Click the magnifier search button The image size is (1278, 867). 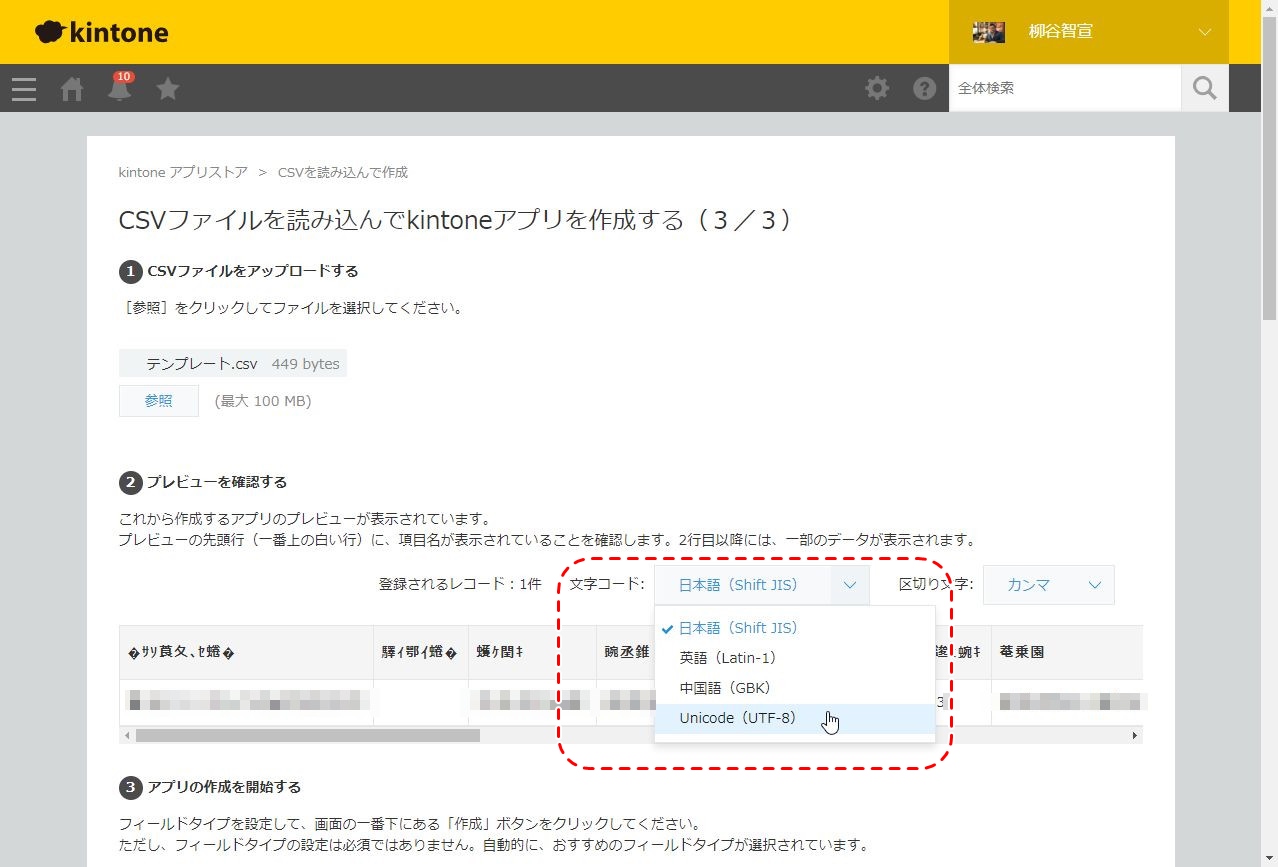pyautogui.click(x=1204, y=89)
